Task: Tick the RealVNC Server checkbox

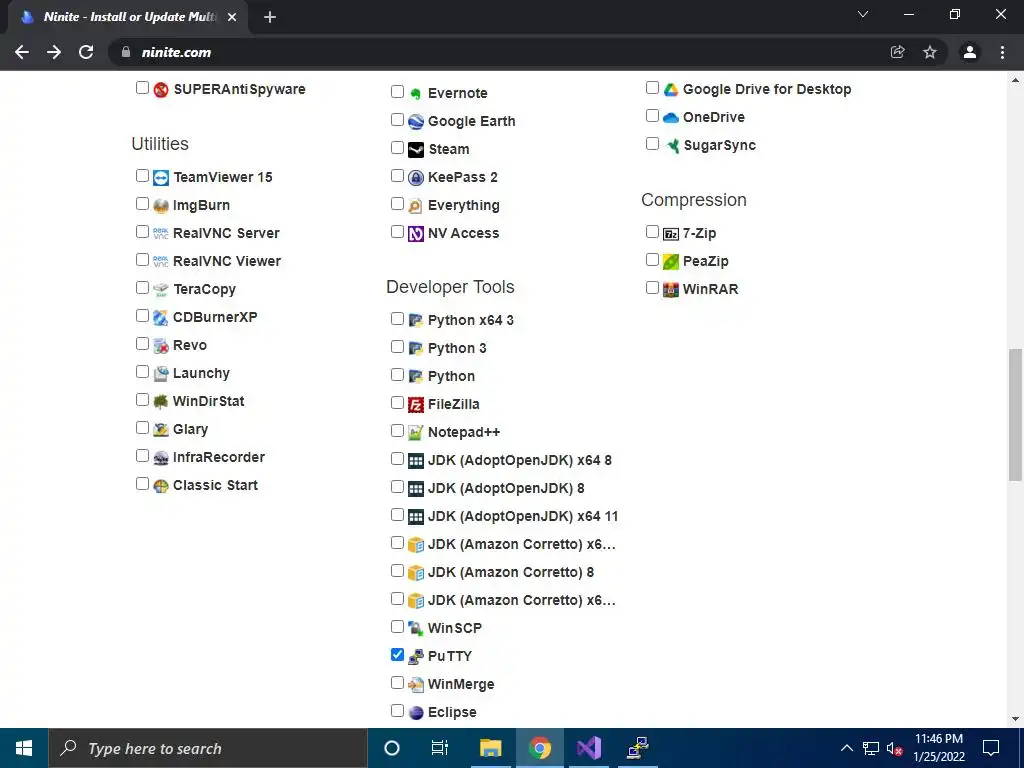Action: 142,231
